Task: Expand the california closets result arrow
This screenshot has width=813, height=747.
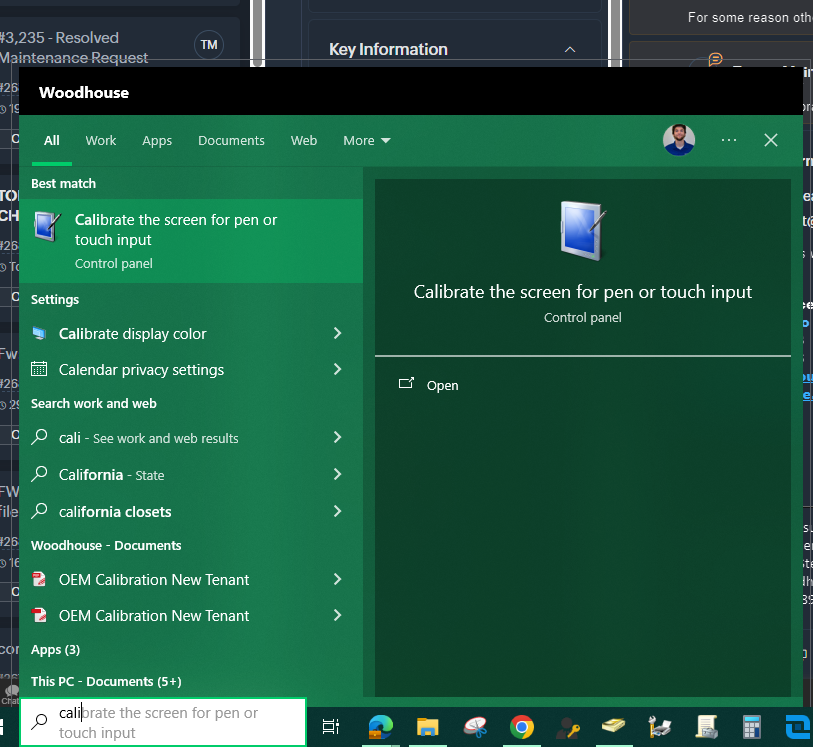Action: click(x=338, y=511)
